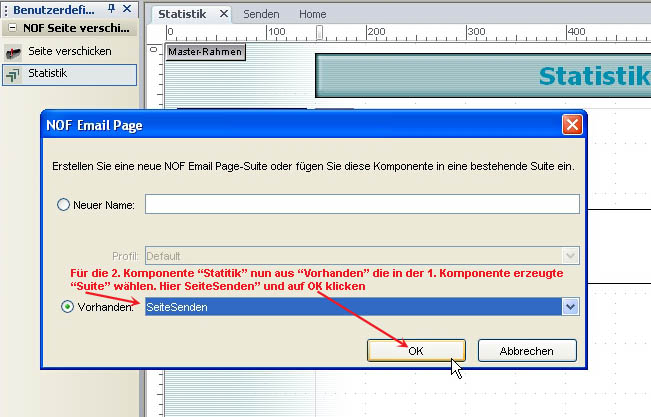Select the Neuer Name radio button

(x=64, y=204)
